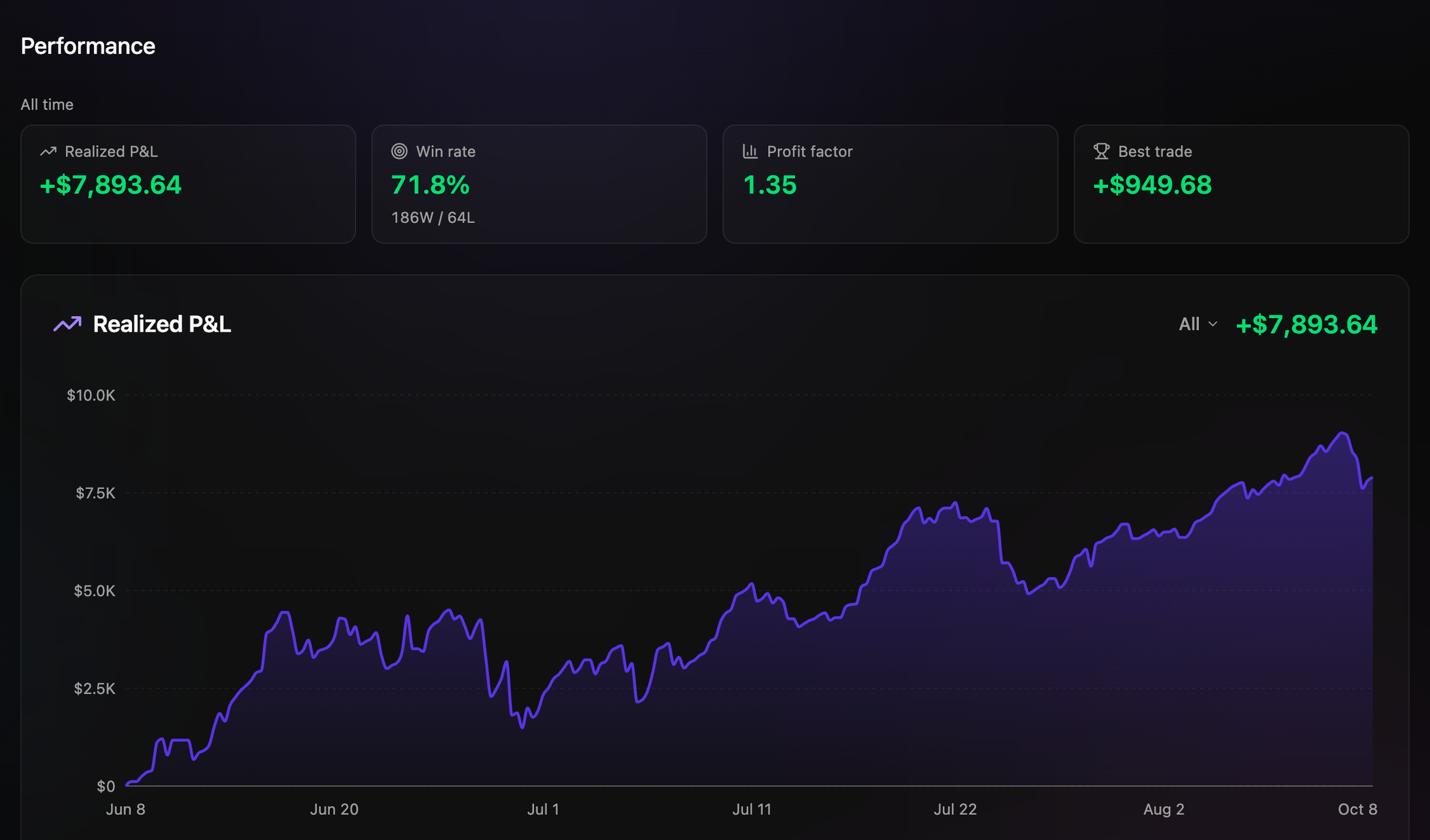Click the +$7,893.64 total in the chart header
1430x840 pixels.
click(1306, 325)
